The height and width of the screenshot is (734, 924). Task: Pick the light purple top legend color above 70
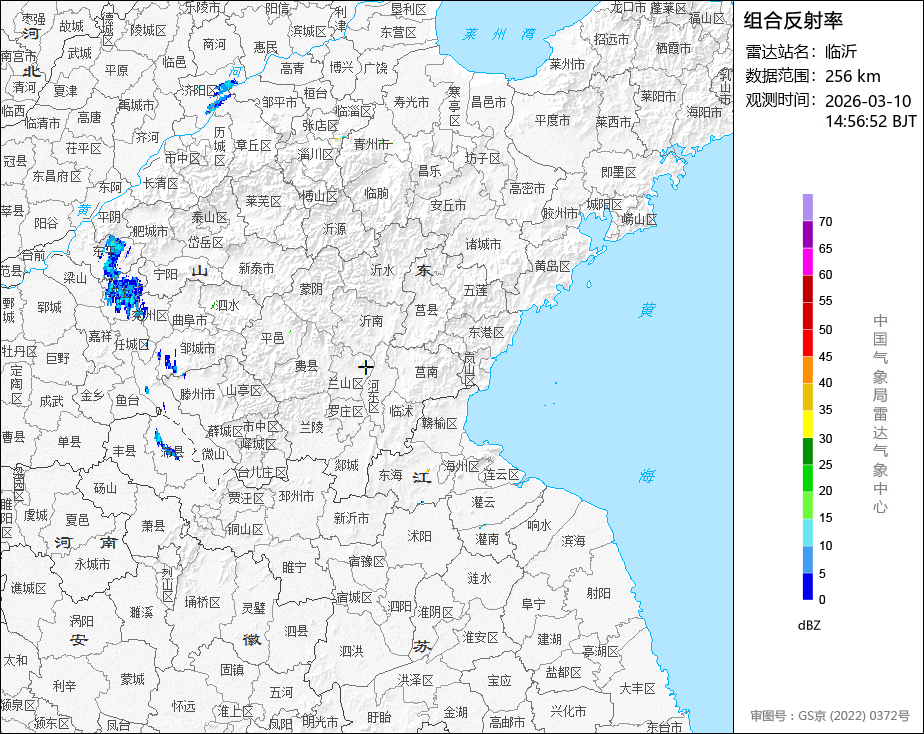tap(808, 207)
